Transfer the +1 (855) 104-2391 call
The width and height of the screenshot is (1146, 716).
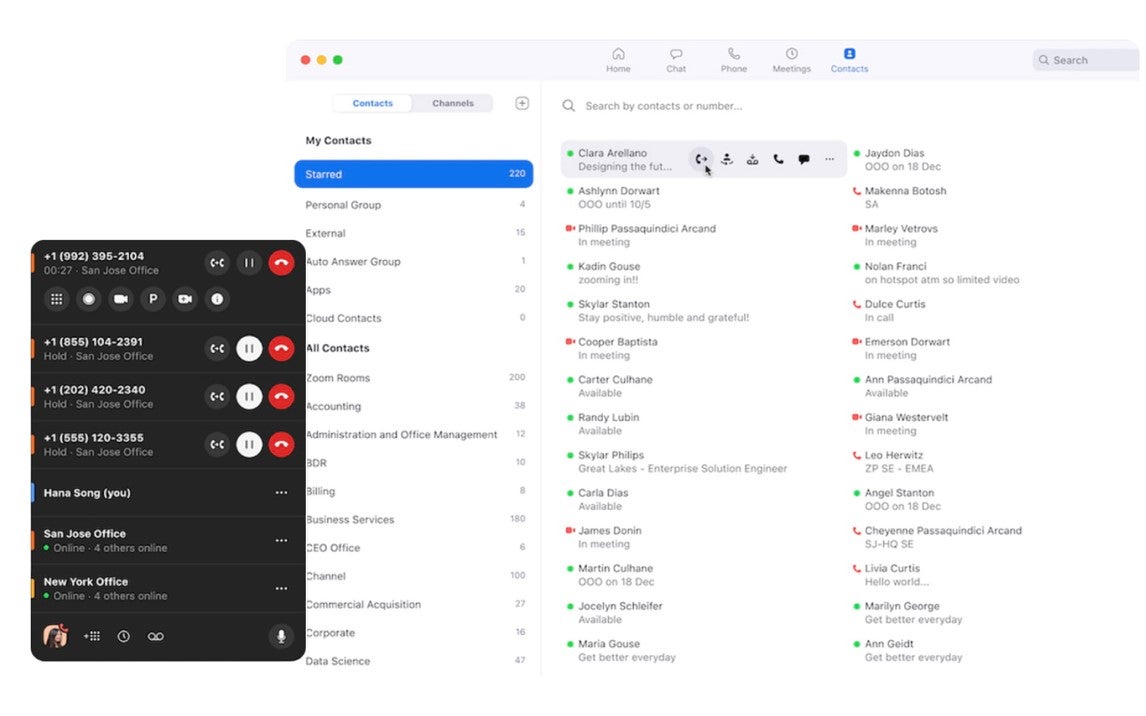(217, 349)
